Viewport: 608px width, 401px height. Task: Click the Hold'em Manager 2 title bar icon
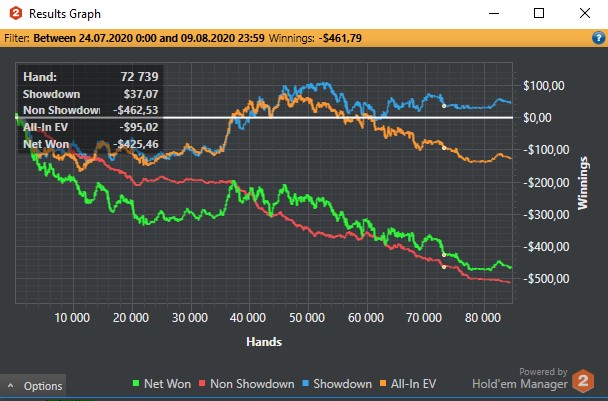click(x=16, y=14)
